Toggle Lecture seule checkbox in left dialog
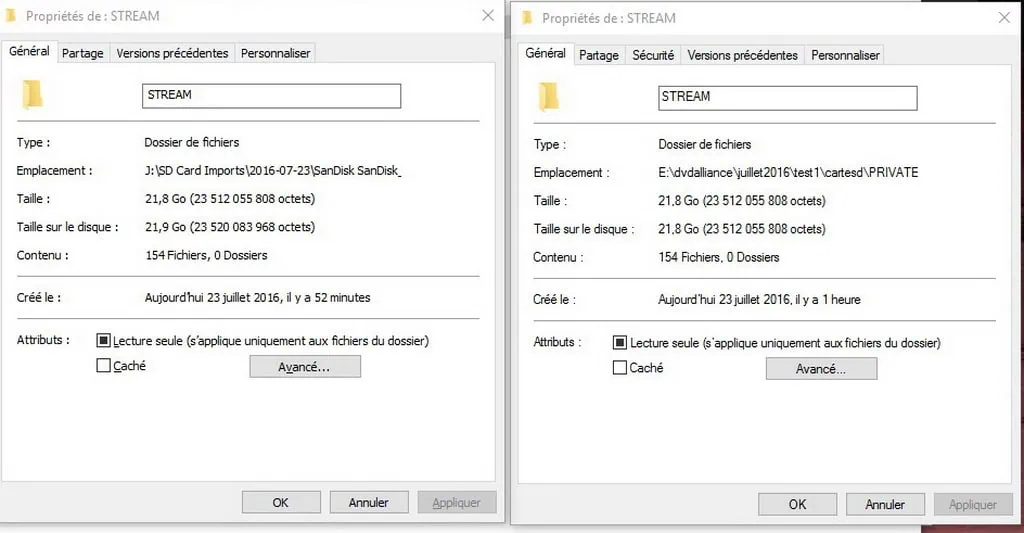This screenshot has width=1024, height=533. [x=103, y=341]
